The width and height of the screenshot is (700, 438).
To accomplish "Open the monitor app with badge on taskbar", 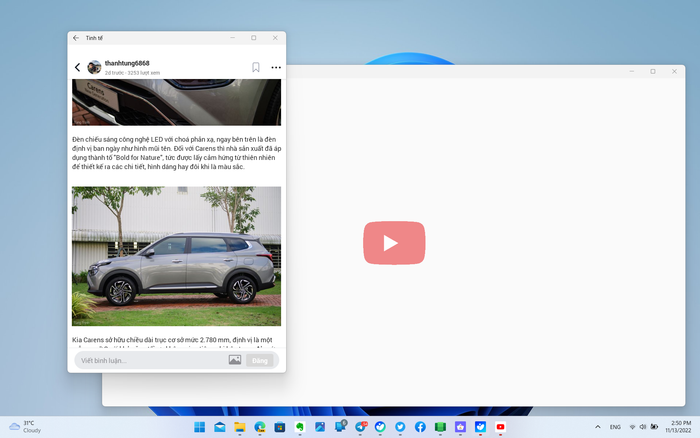I will point(340,427).
